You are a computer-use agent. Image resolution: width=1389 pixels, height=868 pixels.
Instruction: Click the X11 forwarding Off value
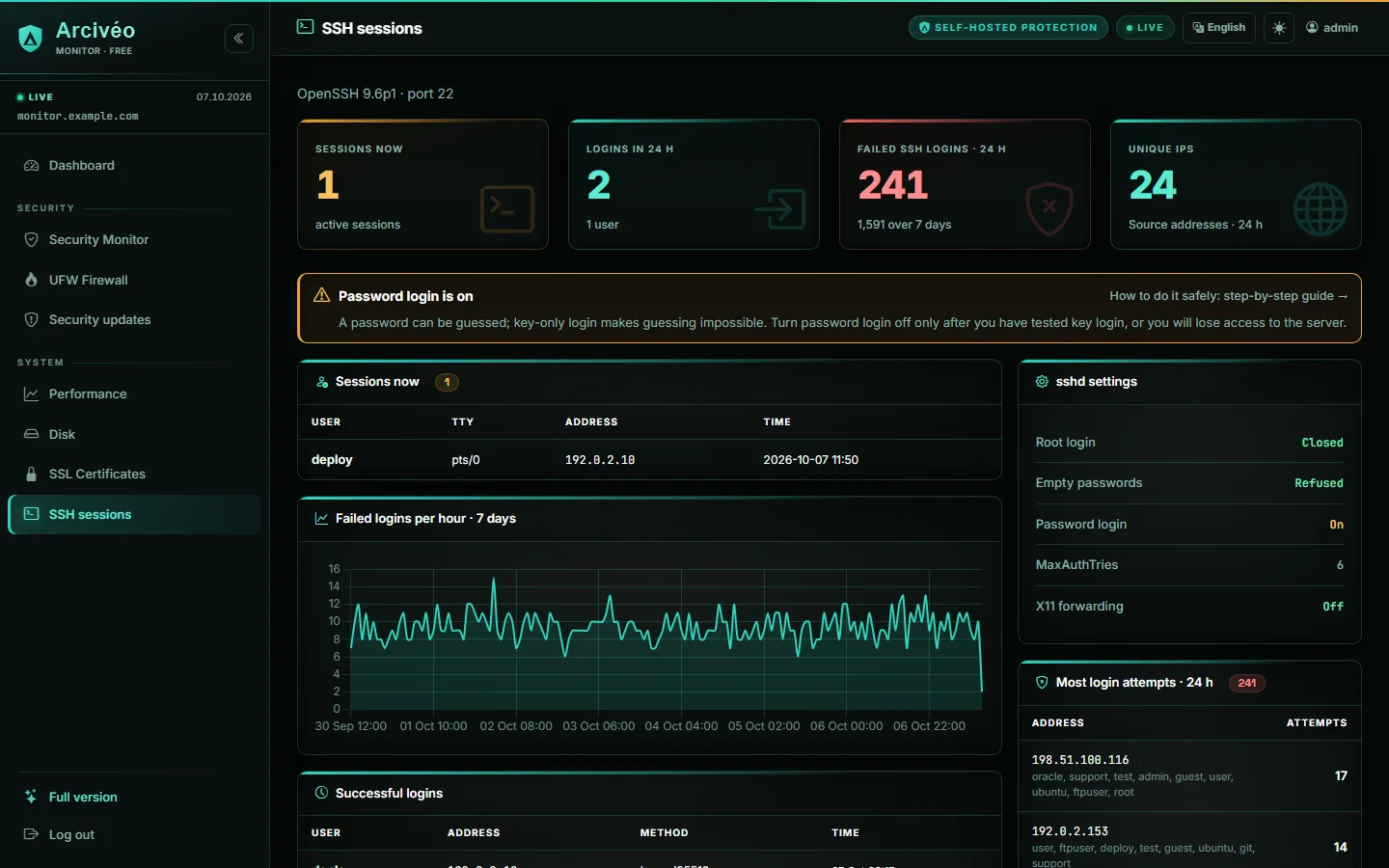tap(1333, 607)
